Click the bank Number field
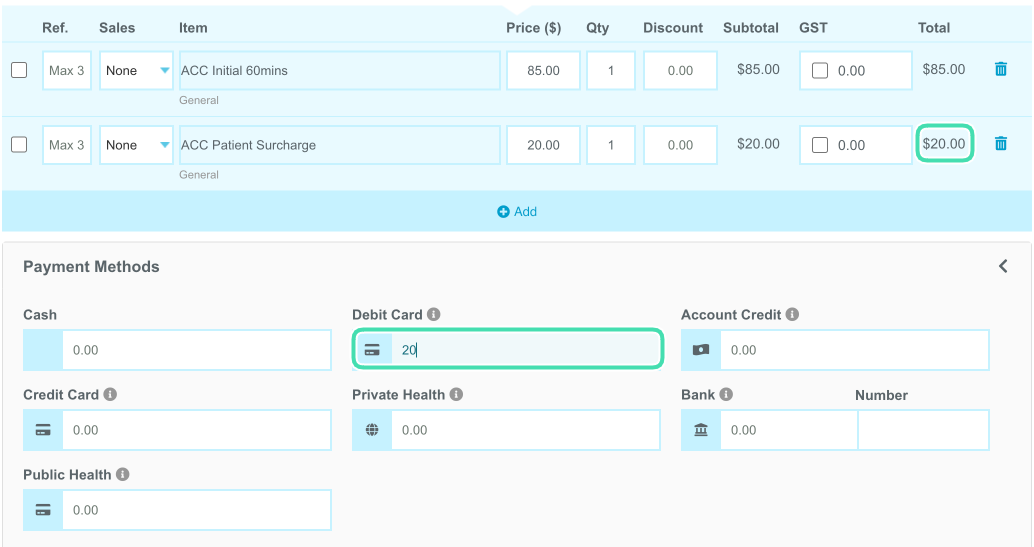The height and width of the screenshot is (547, 1034). coord(923,430)
